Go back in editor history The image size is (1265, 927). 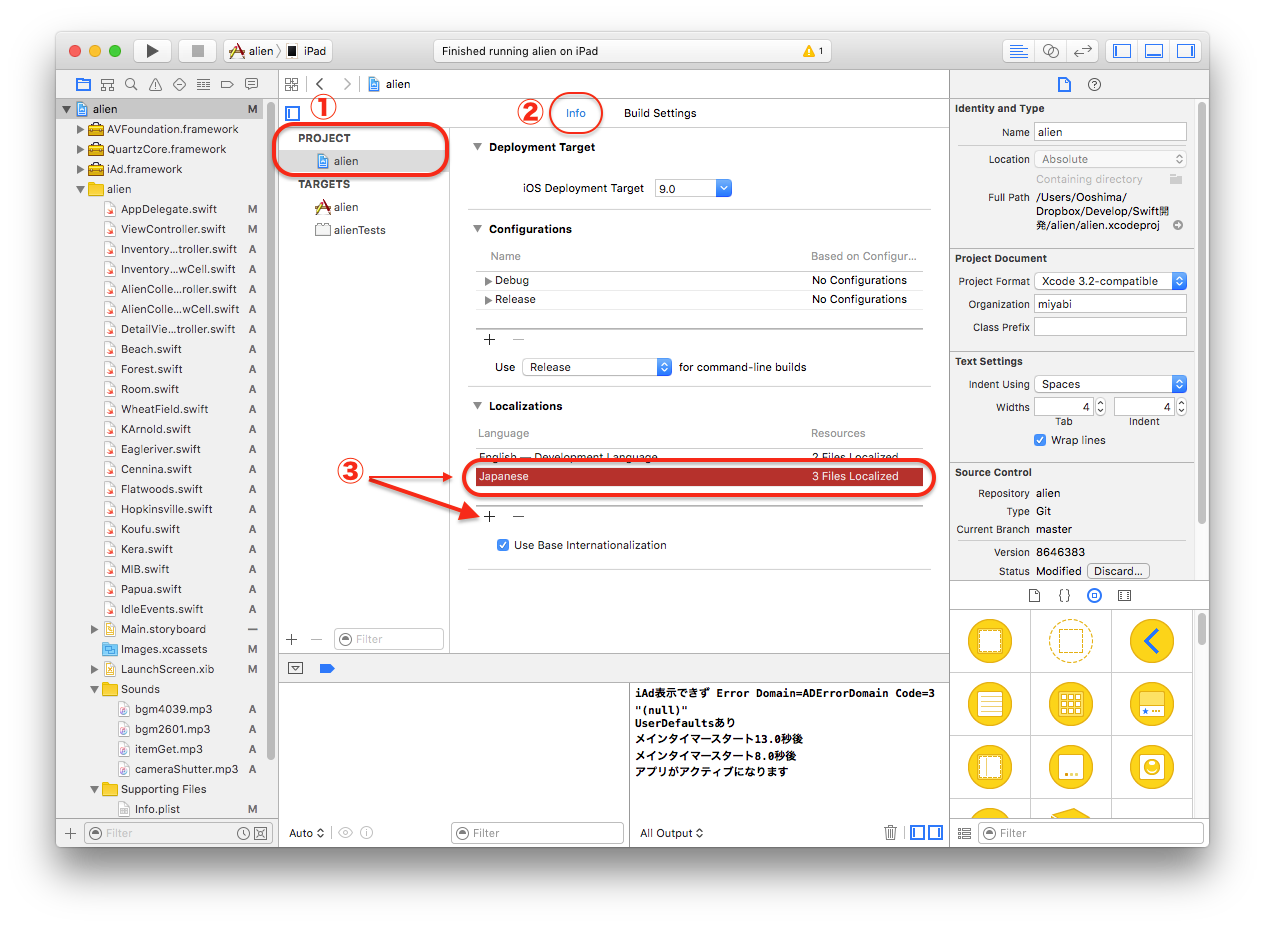point(319,84)
